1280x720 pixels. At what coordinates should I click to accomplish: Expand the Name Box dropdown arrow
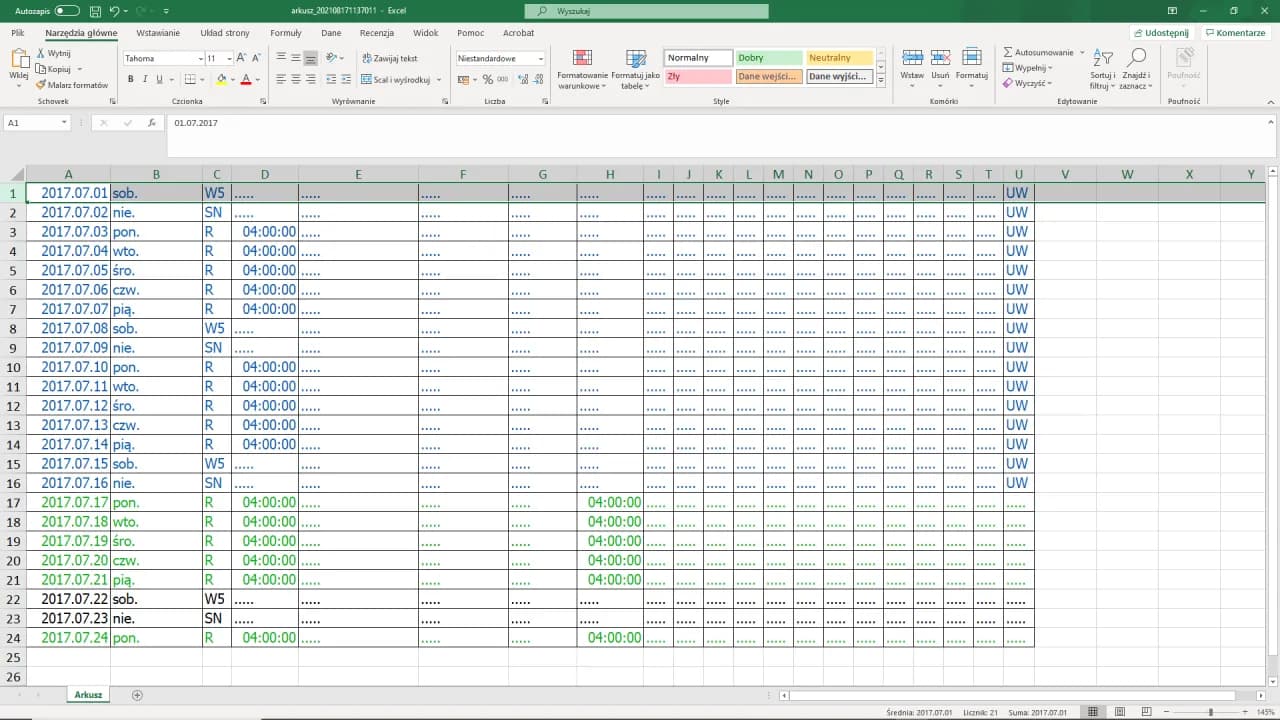[64, 123]
